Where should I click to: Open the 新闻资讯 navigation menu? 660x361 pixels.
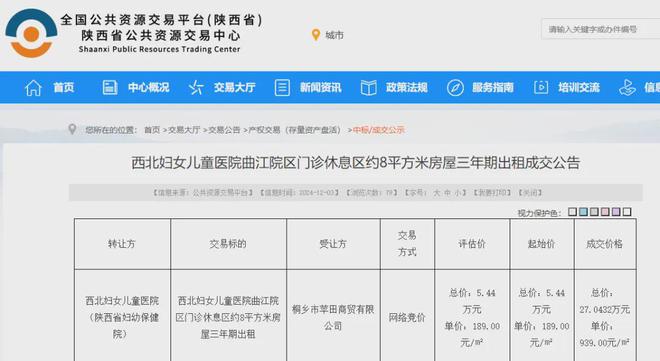320,88
